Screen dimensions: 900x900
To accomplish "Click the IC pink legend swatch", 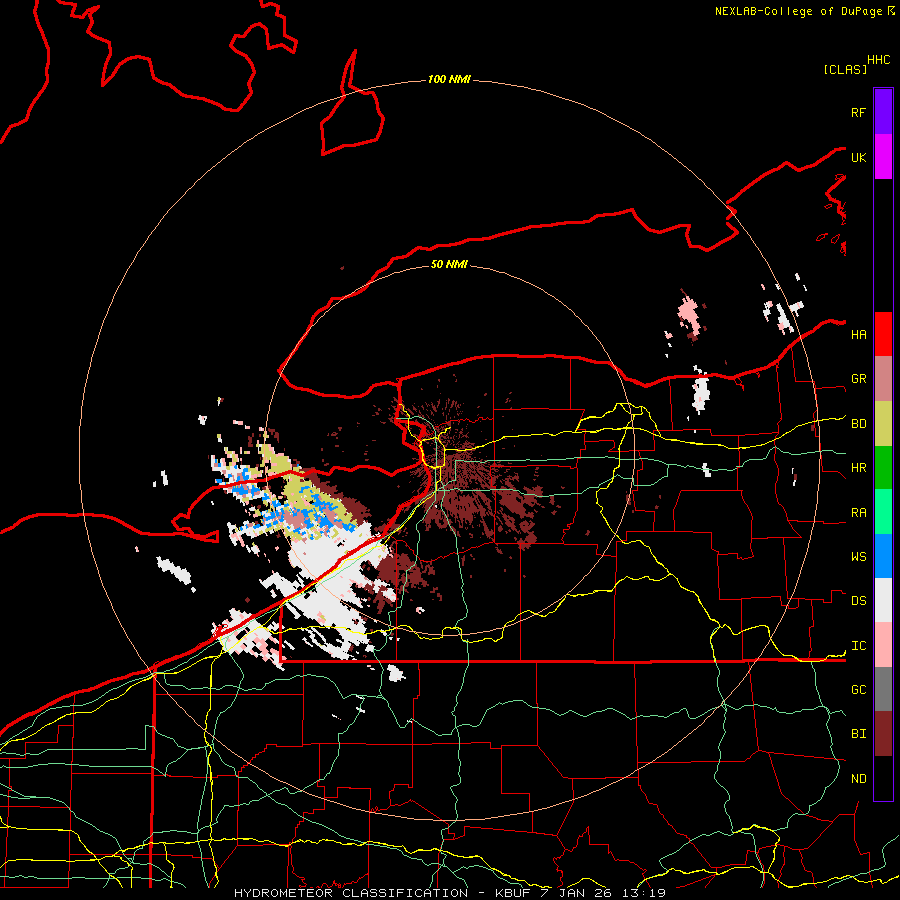I will [x=883, y=645].
